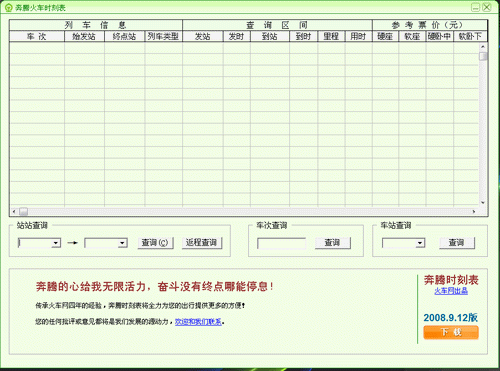Screen dimensions: 500x371
Task: Click the 查询(C) station-to-station button
Action: pos(155,243)
